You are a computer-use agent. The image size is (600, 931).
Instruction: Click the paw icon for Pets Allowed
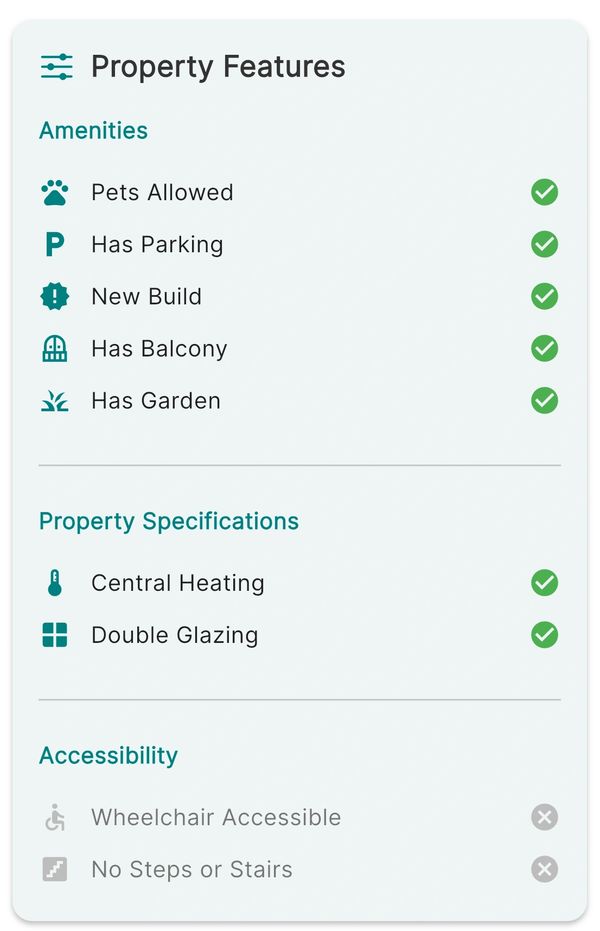(55, 192)
